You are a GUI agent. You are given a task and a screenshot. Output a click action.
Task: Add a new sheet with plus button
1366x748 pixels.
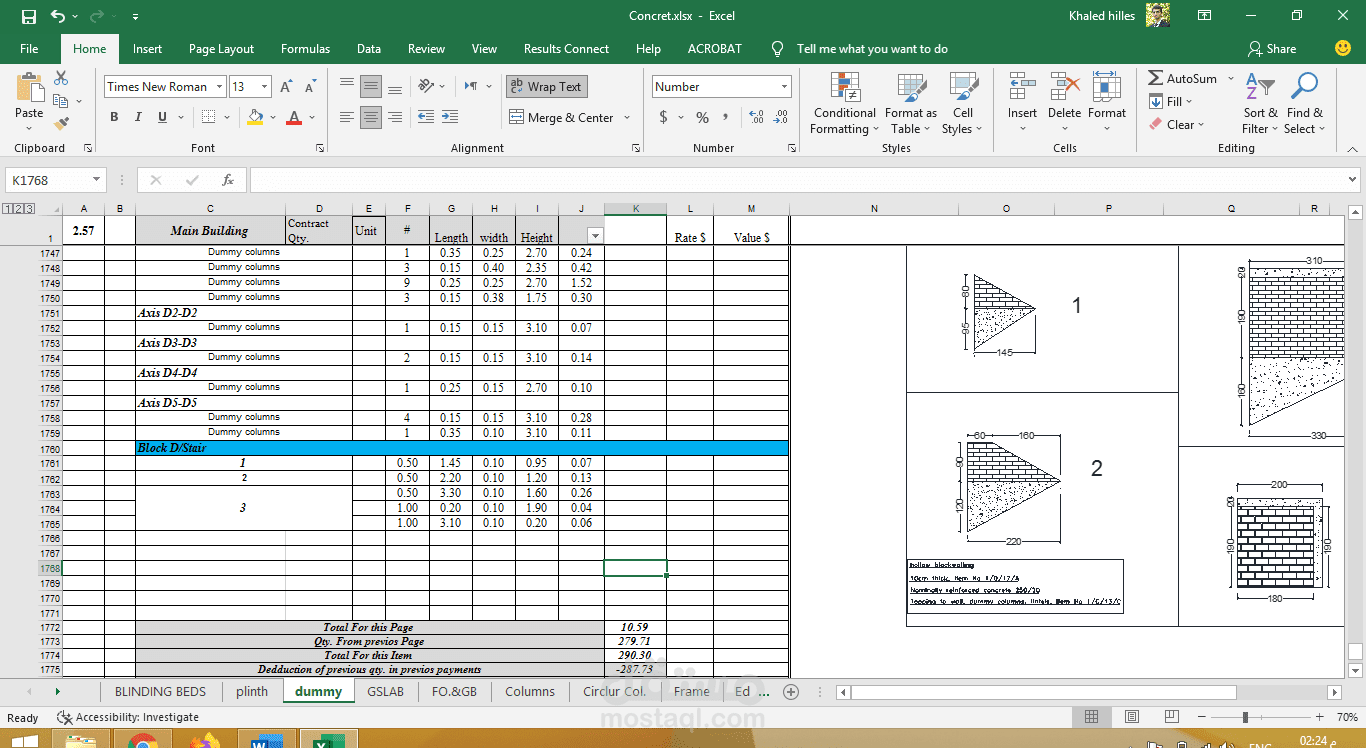coord(791,691)
